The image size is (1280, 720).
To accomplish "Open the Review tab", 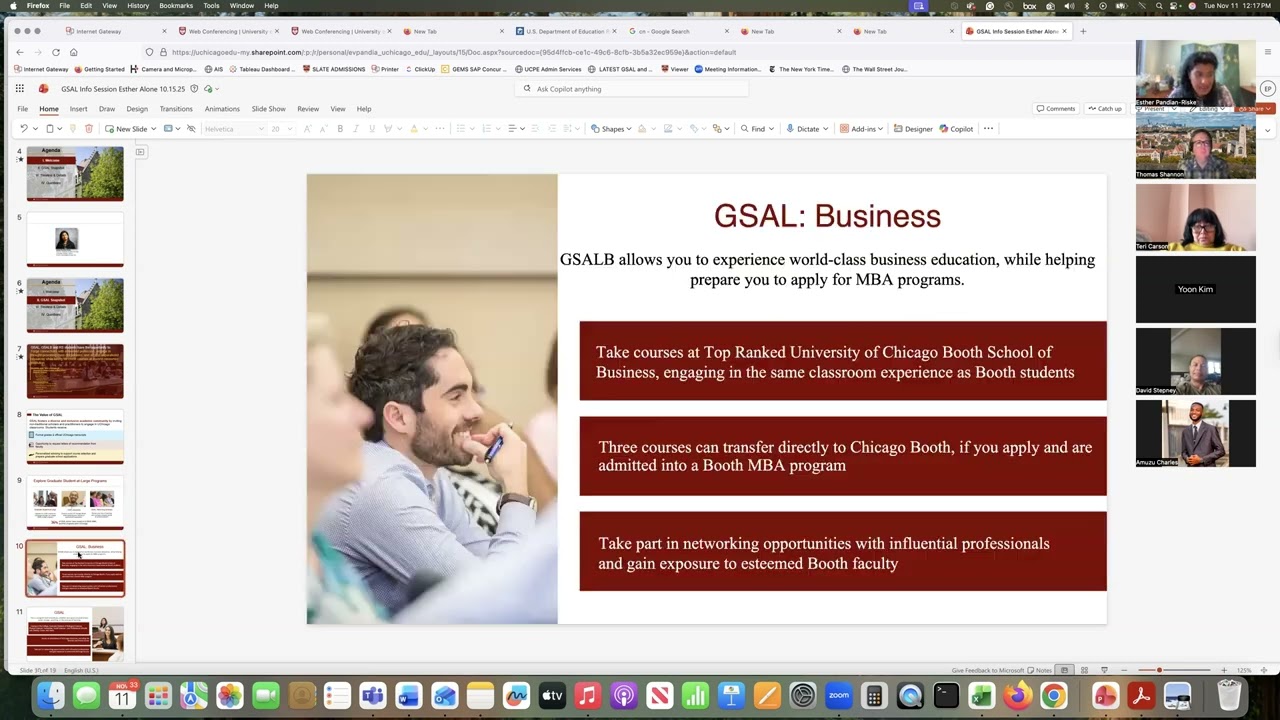I will click(308, 109).
